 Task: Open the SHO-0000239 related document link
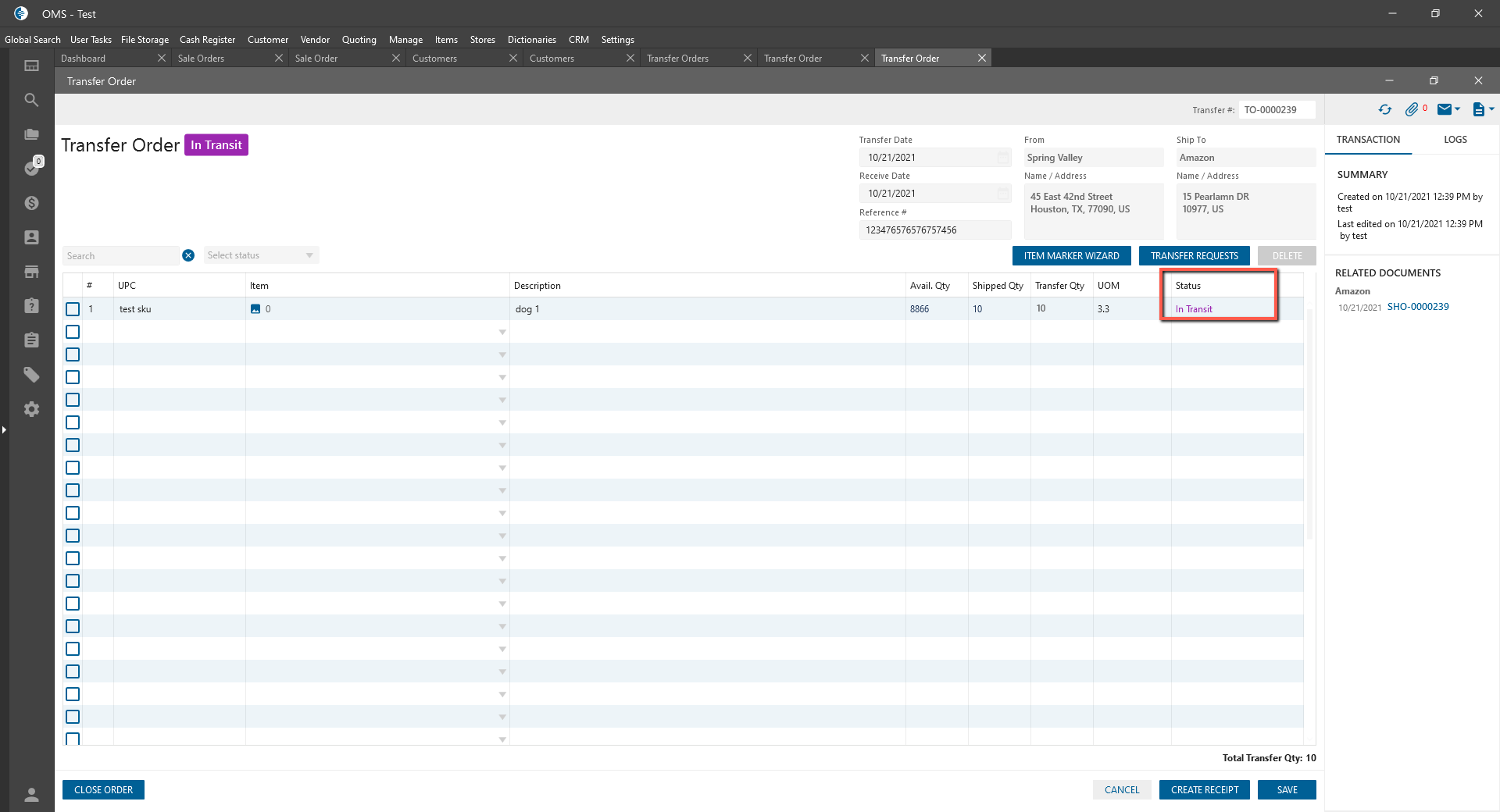1417,307
